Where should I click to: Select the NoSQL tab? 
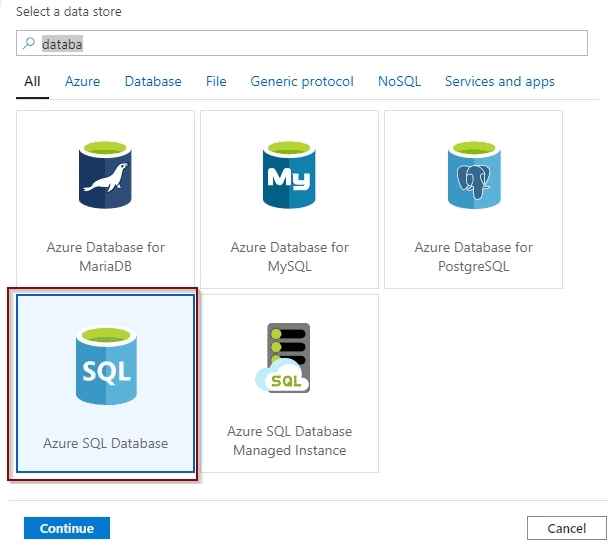point(399,81)
